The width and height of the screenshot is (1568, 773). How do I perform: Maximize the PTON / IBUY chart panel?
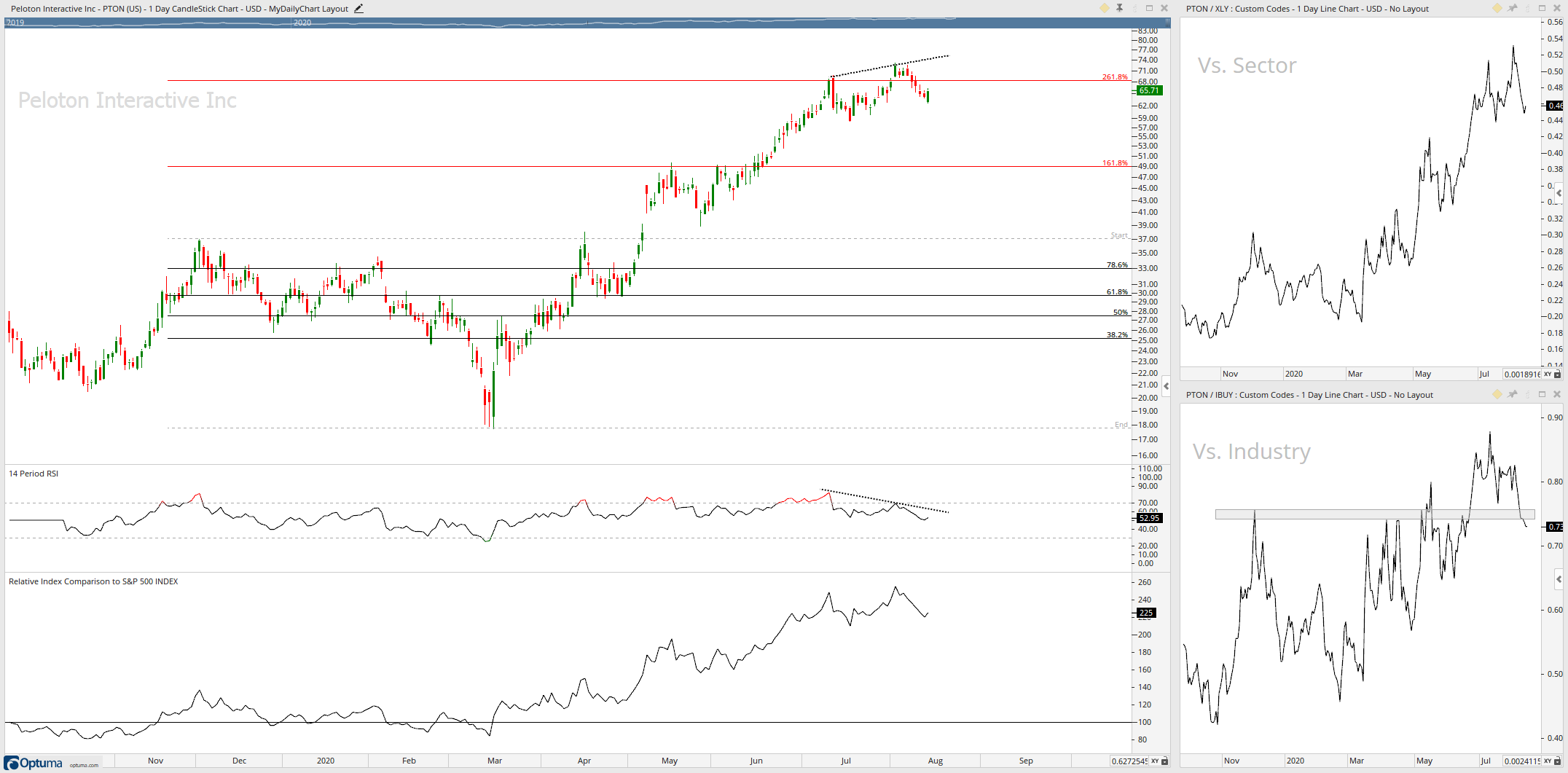(x=1542, y=394)
